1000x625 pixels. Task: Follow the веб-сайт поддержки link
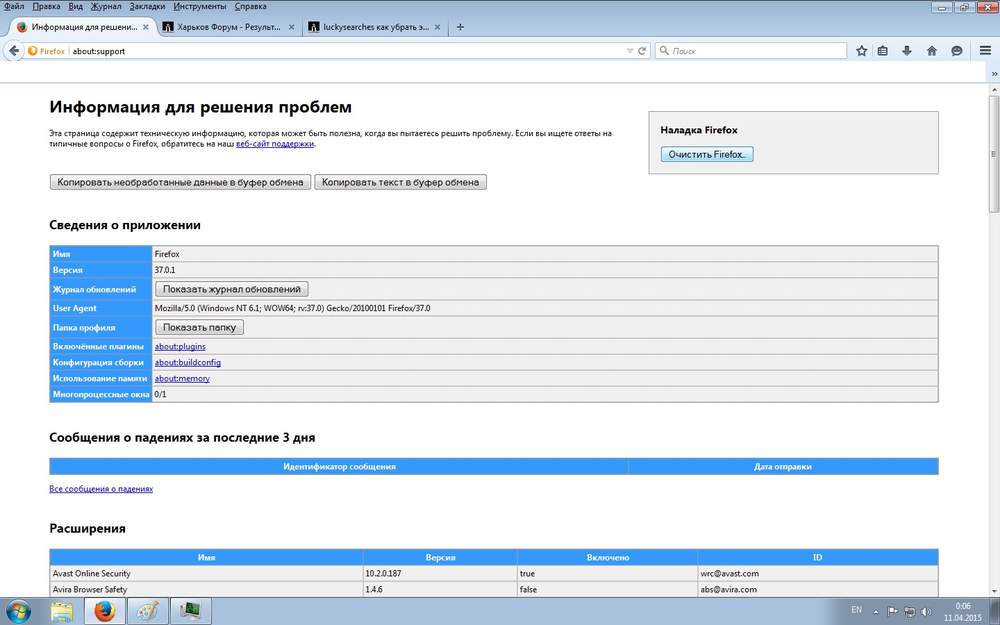275,144
